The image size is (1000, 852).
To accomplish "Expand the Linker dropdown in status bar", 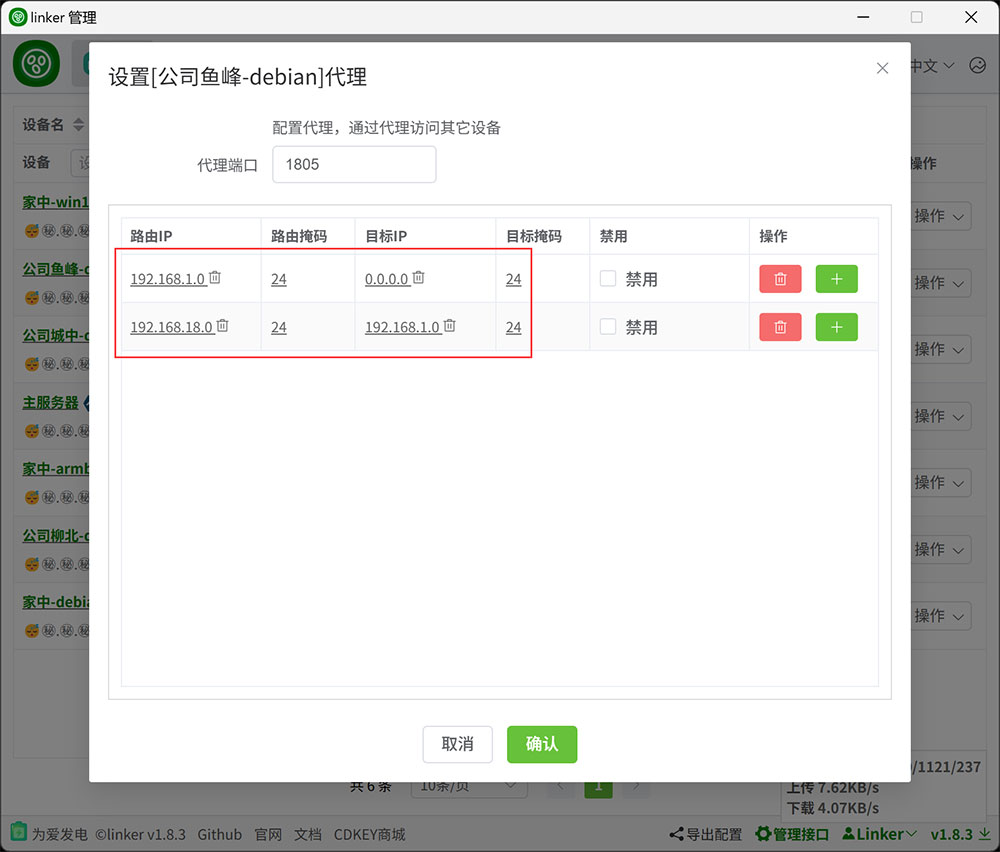I will [x=880, y=834].
